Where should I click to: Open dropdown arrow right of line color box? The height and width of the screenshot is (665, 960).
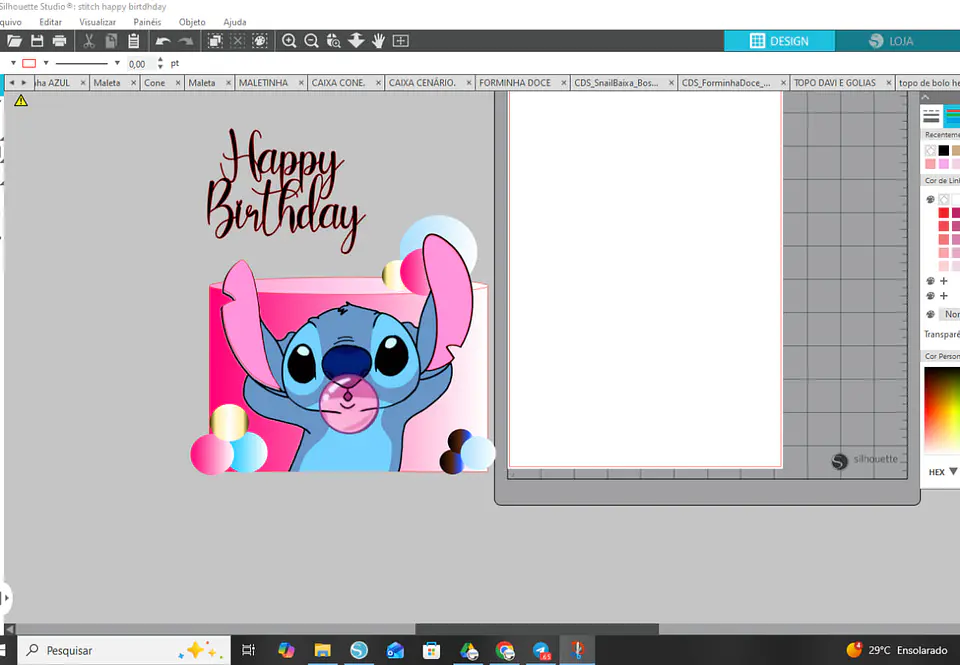click(45, 63)
